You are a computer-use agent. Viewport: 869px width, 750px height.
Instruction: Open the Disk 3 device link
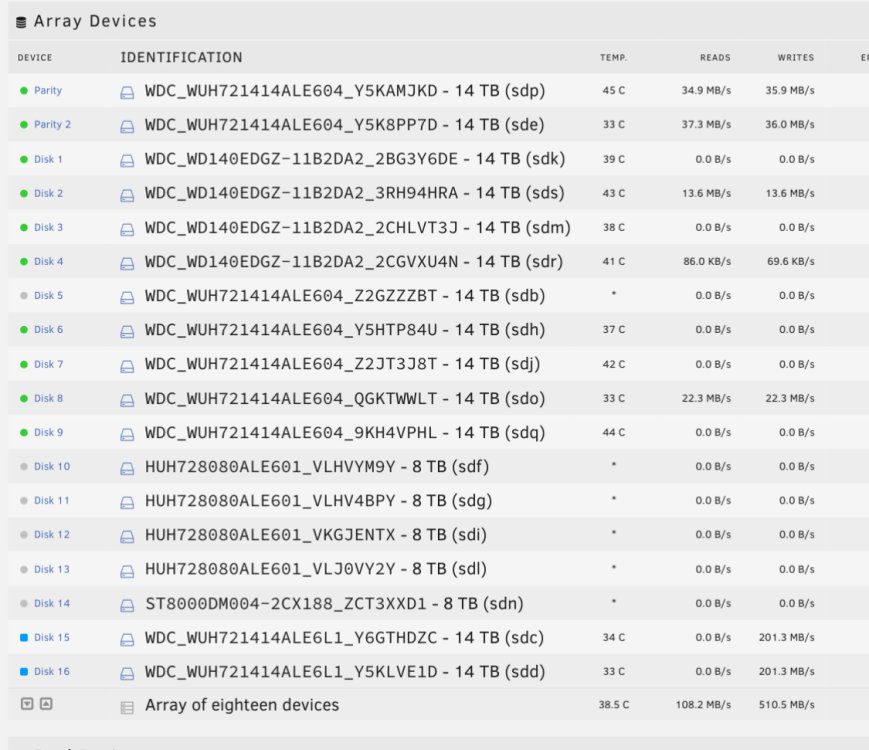pyautogui.click(x=48, y=227)
